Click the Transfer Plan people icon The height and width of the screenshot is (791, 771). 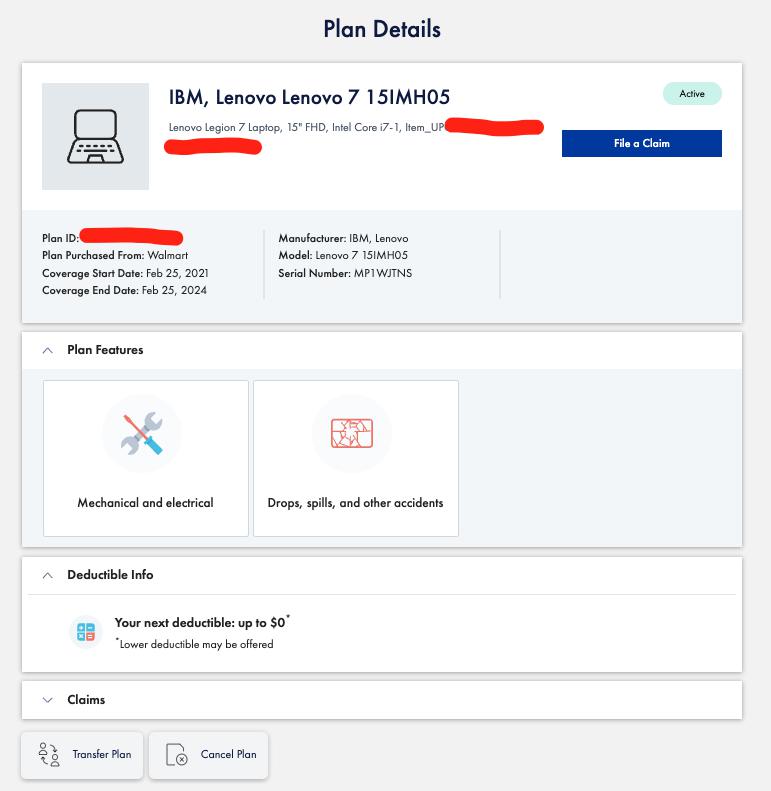click(49, 755)
